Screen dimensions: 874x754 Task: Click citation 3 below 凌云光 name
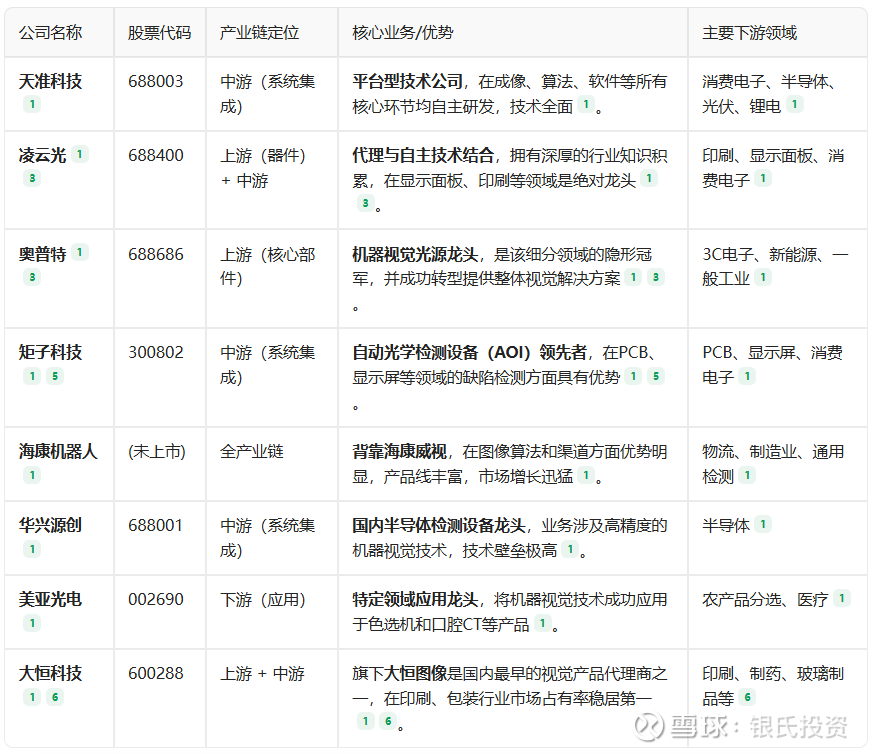(32, 178)
